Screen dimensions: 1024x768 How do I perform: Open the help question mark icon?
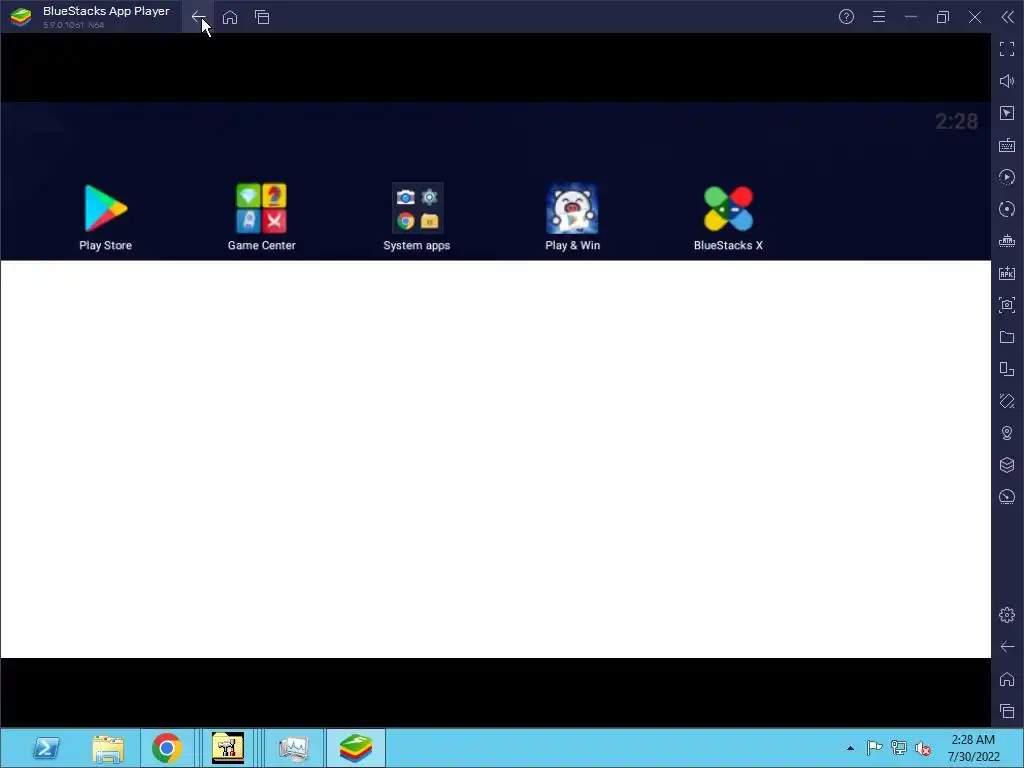click(x=846, y=17)
